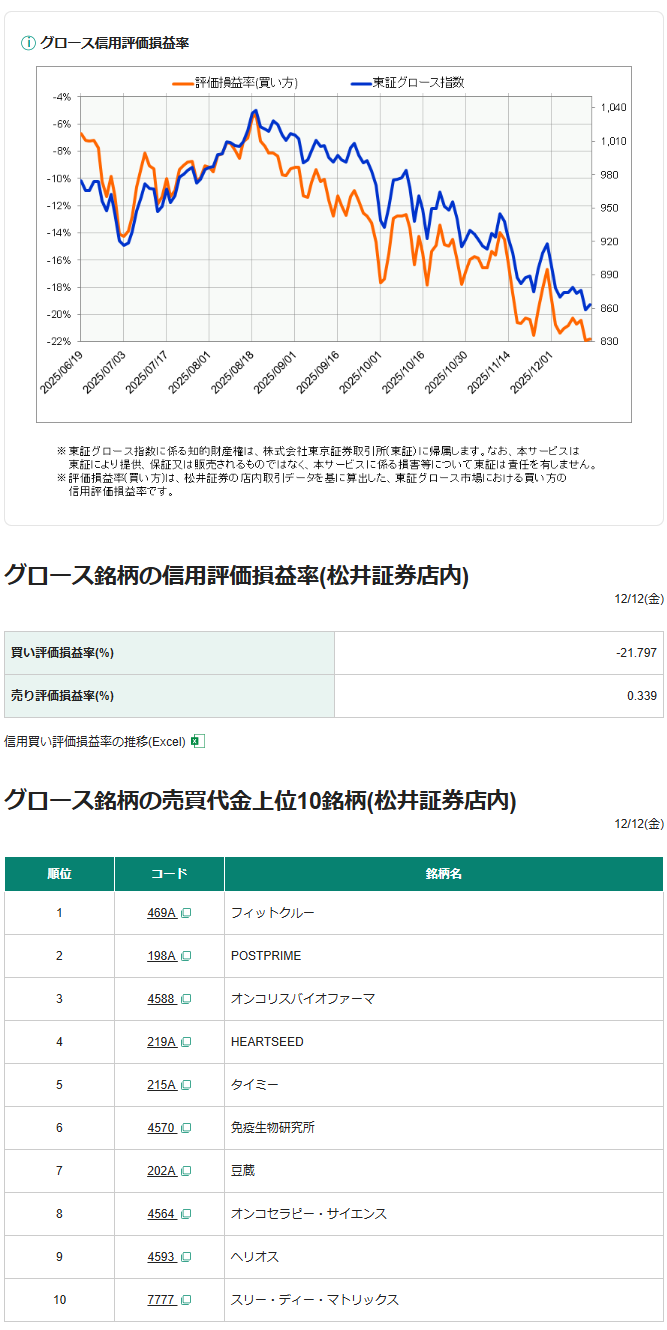The image size is (667, 1330).
Task: Click the info icon beside グロース信用評価損益率 heading
Action: (28, 43)
